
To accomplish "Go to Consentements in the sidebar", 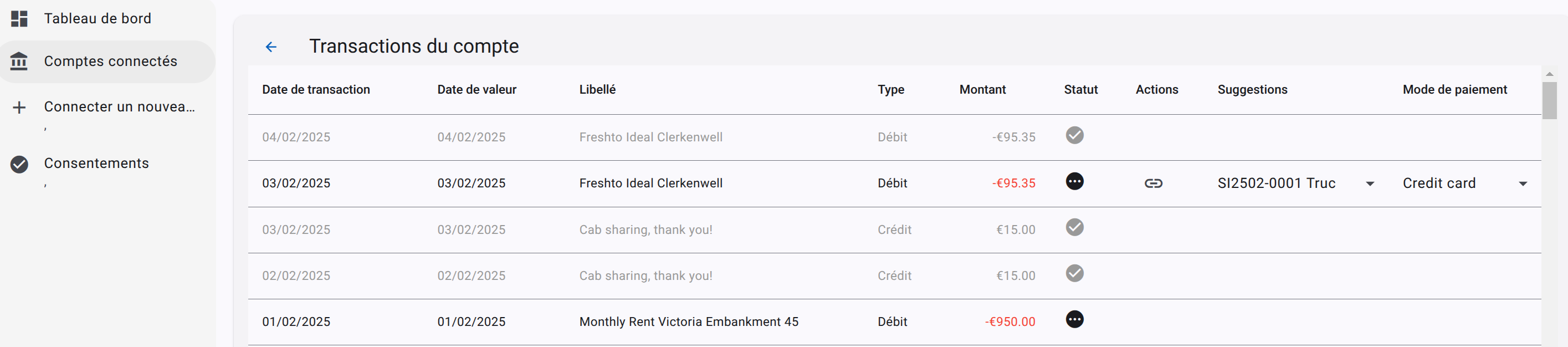I will tap(96, 164).
